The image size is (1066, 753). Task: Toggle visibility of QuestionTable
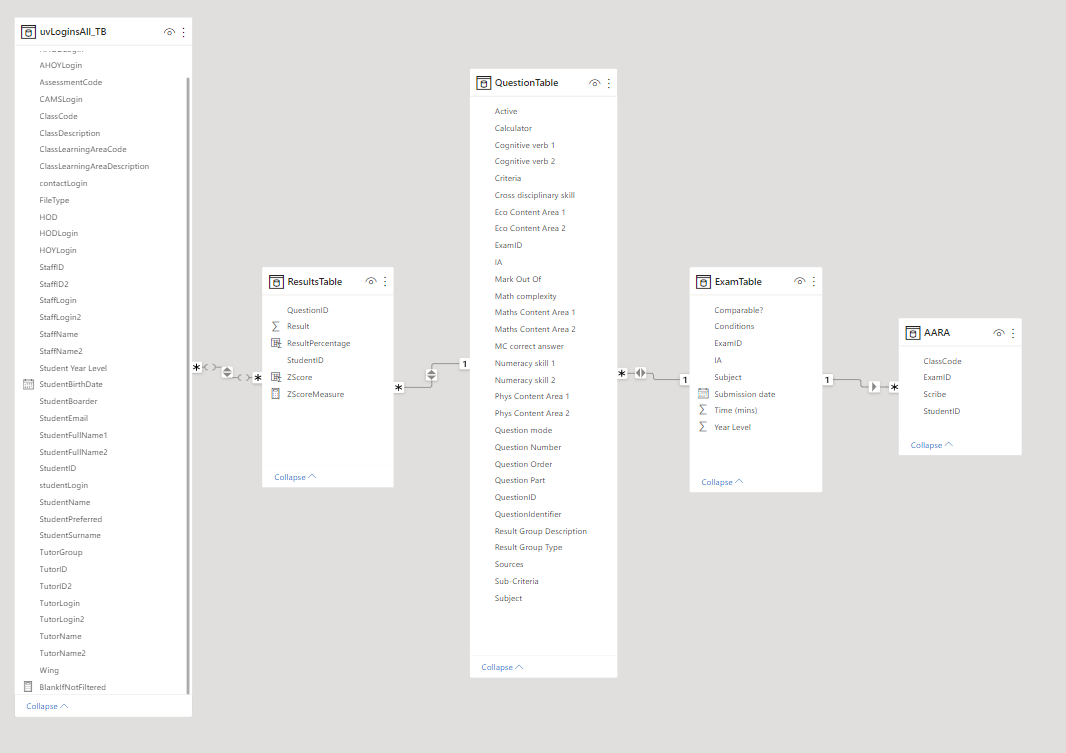pos(594,83)
